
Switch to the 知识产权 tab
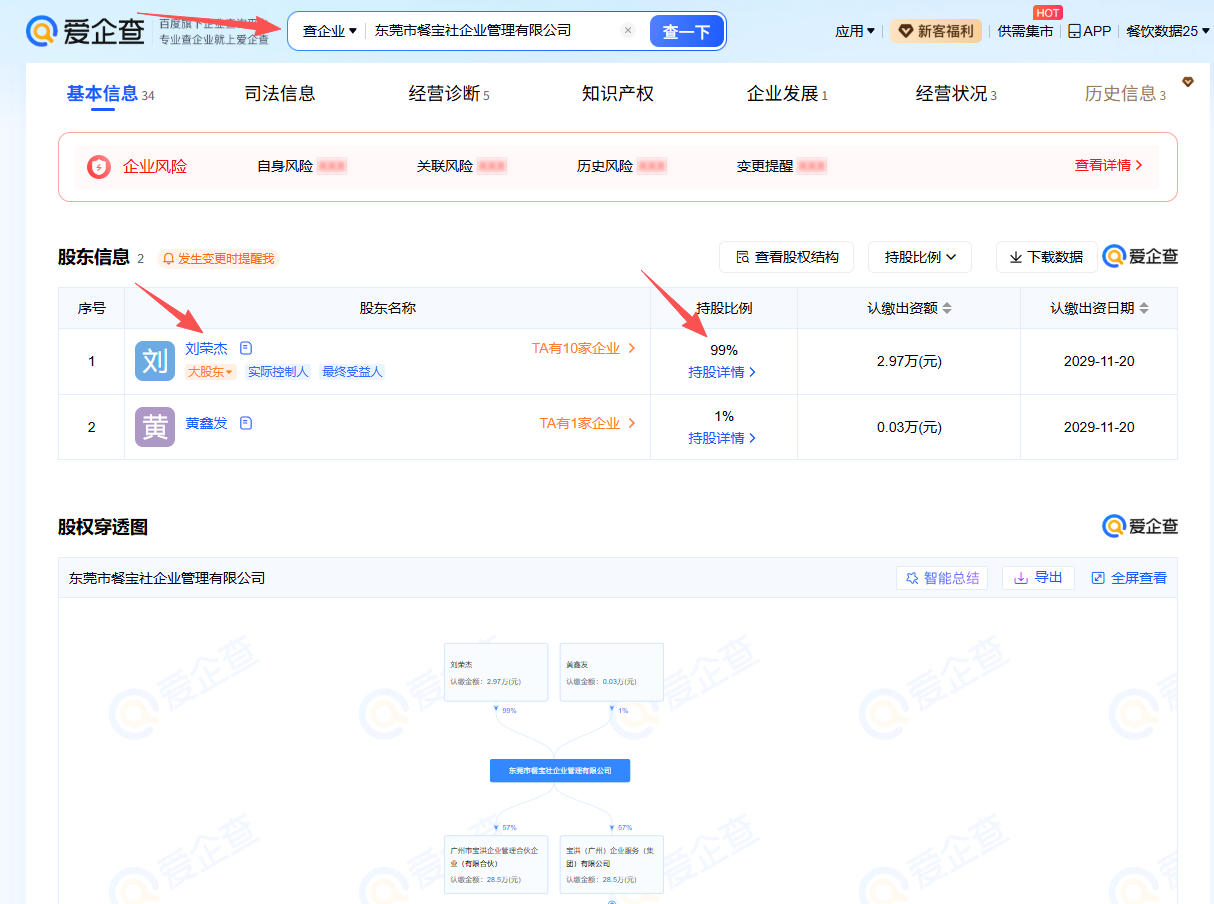618,94
